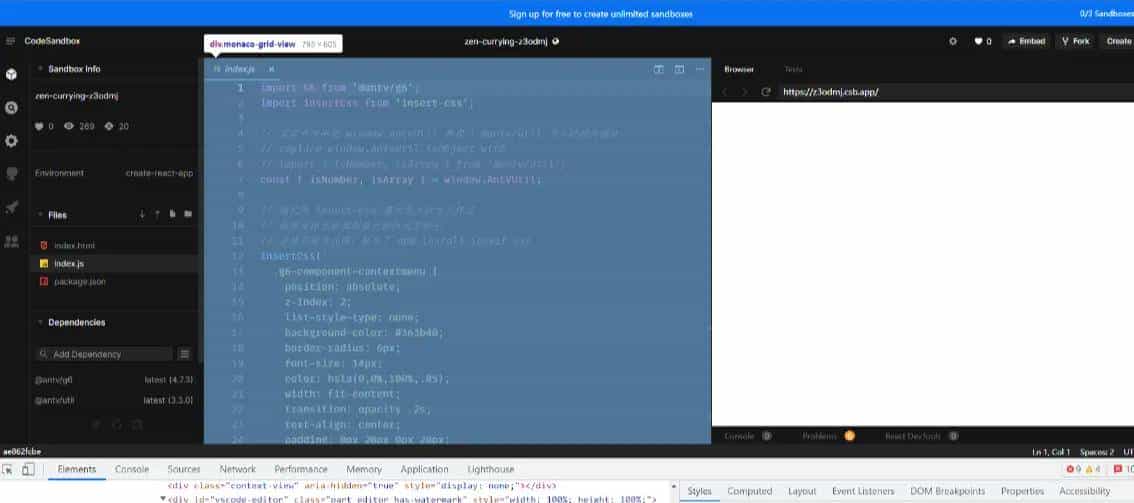Click the browser preview refresh icon
The height and width of the screenshot is (503, 1134).
tap(766, 92)
